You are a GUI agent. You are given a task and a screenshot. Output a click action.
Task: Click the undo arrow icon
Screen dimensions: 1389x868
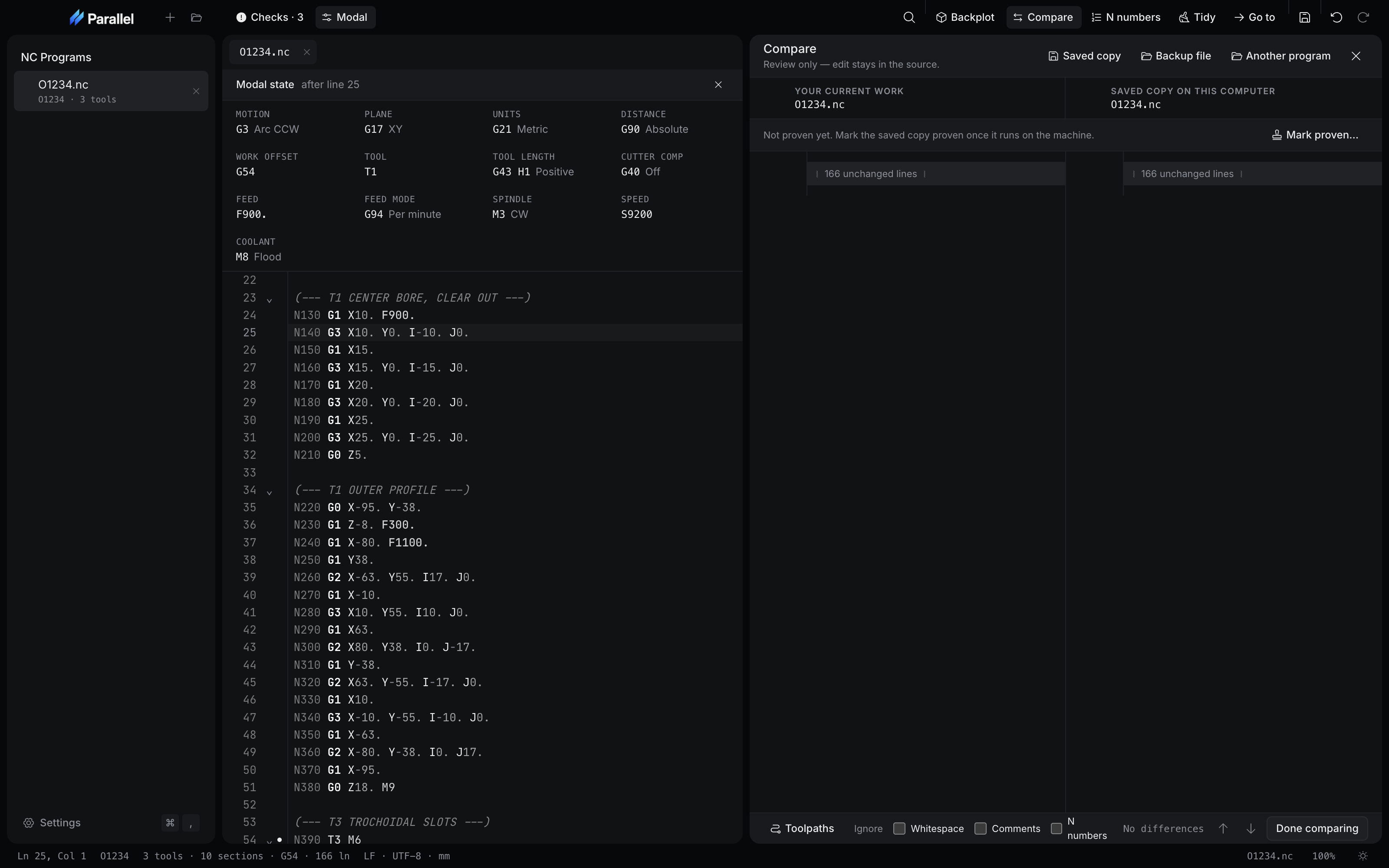pos(1336,17)
